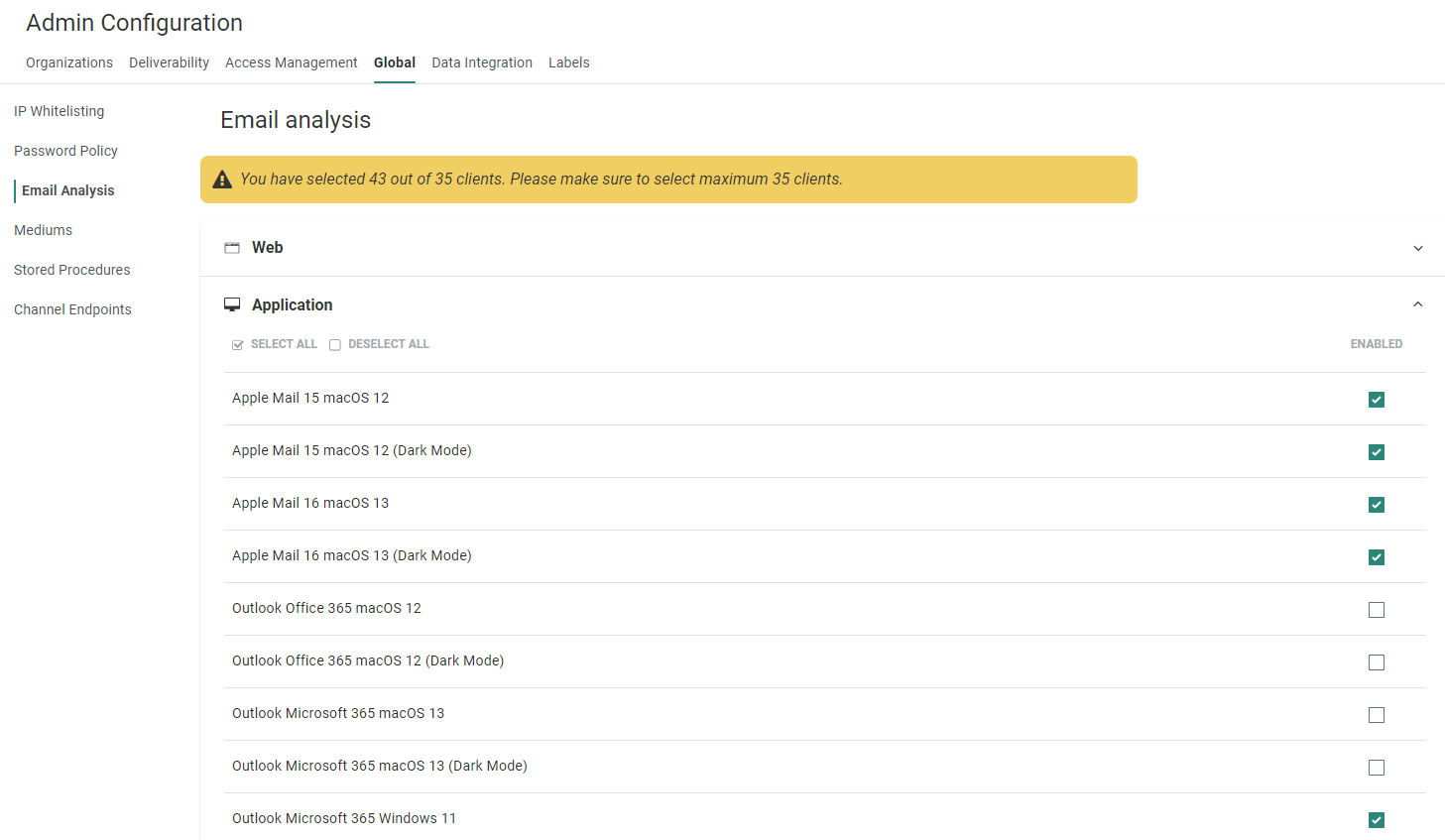
Task: Open the Data Integration tab
Action: pyautogui.click(x=482, y=62)
